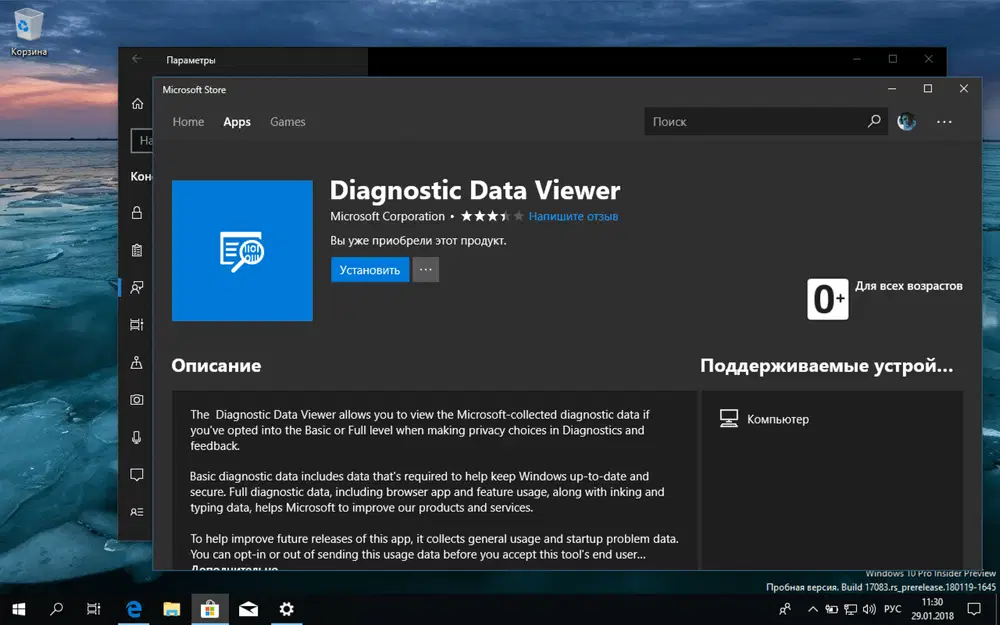Go to Home tab in Microsoft Store
This screenshot has width=1000, height=625.
pyautogui.click(x=188, y=122)
